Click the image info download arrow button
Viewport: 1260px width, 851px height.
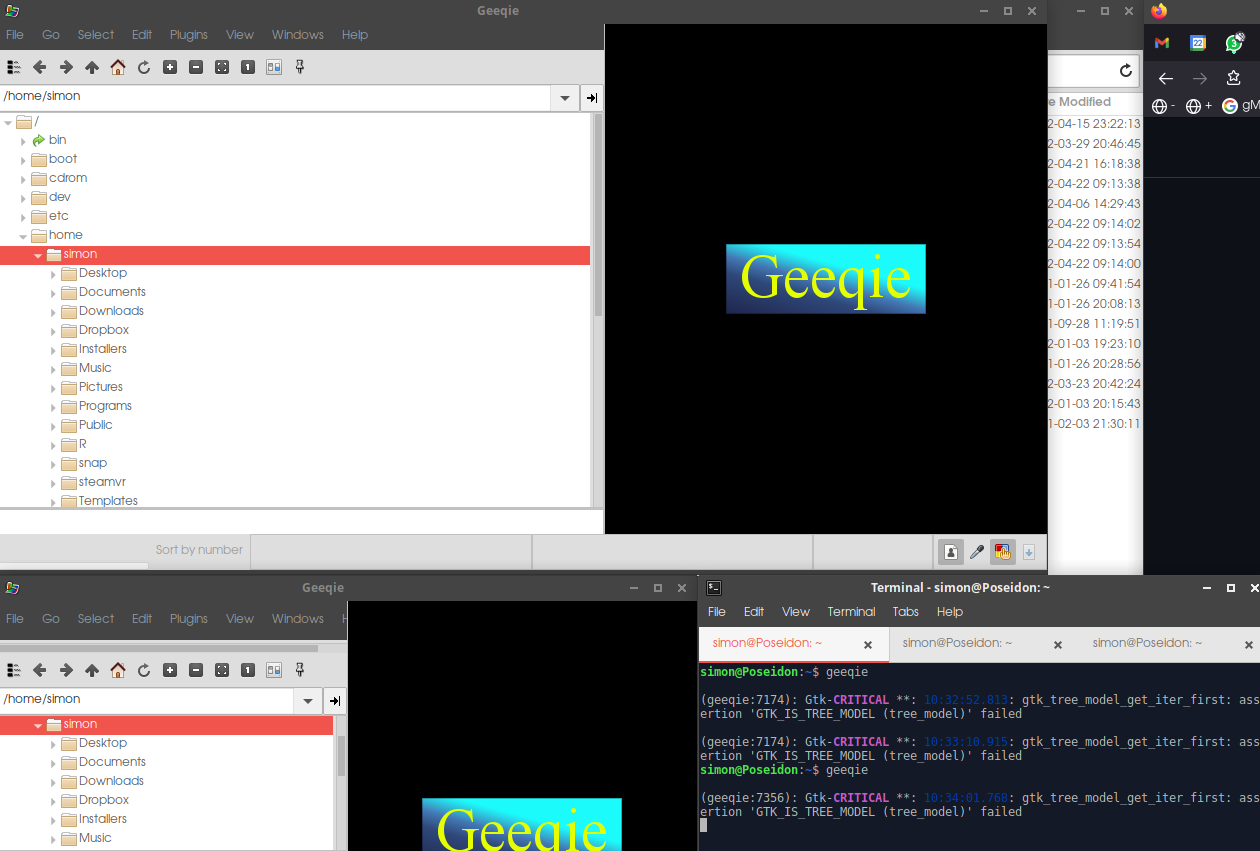click(x=1028, y=551)
